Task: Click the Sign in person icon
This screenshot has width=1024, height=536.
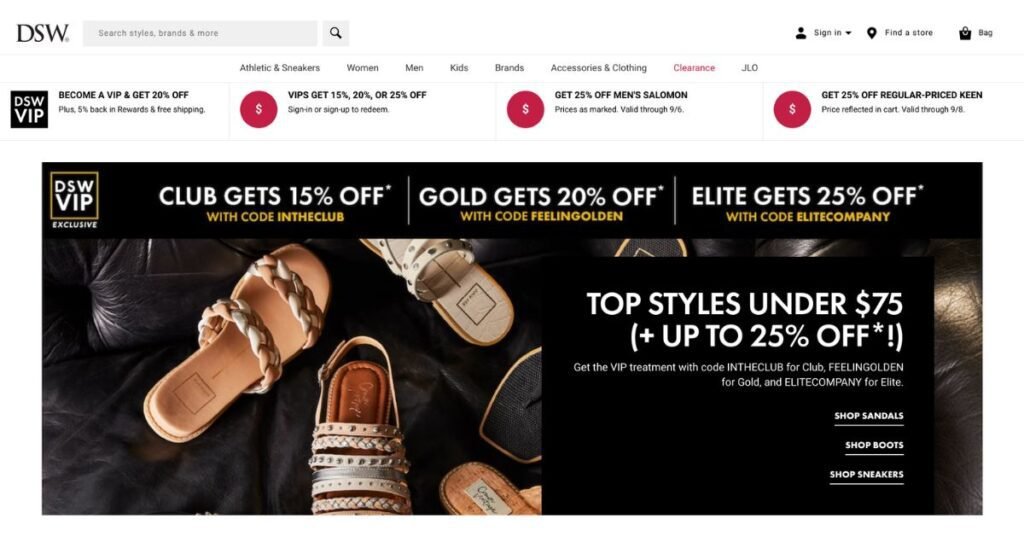Action: (801, 33)
